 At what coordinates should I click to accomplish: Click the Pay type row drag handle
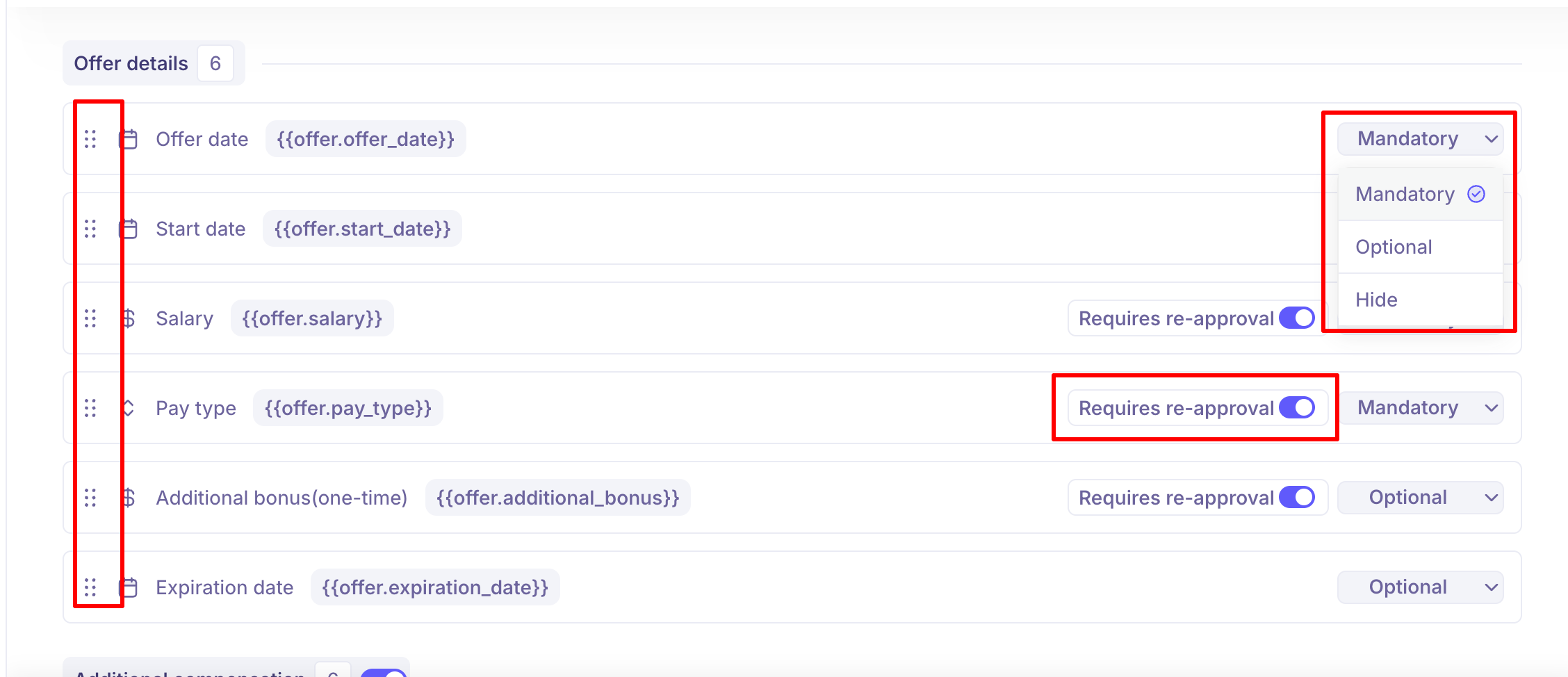90,408
